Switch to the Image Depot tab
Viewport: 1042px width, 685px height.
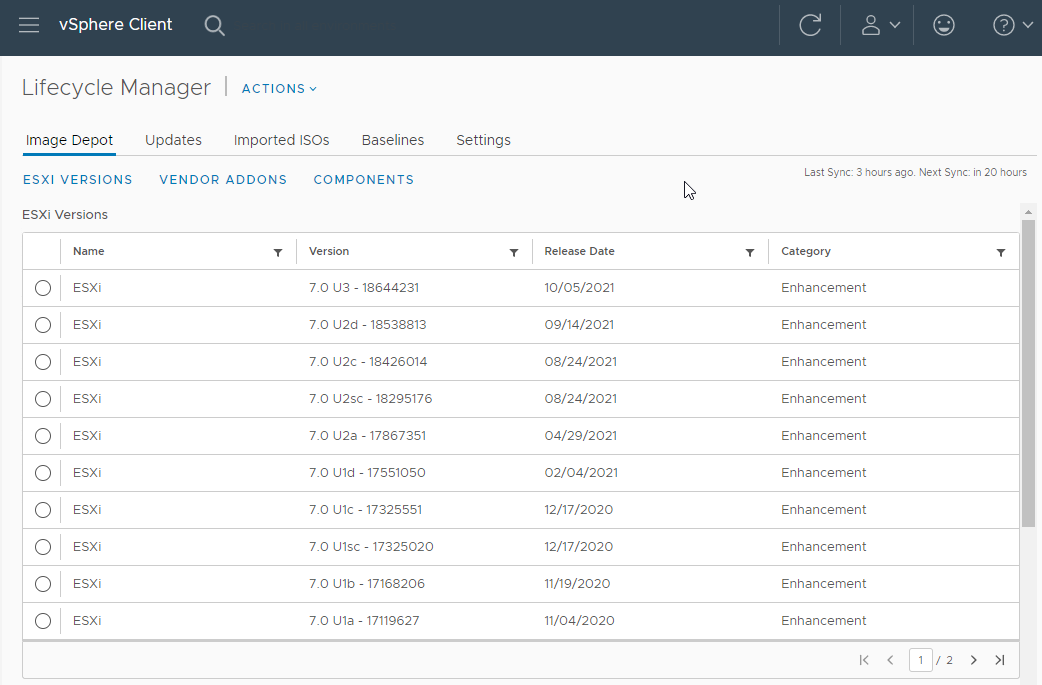click(x=69, y=140)
